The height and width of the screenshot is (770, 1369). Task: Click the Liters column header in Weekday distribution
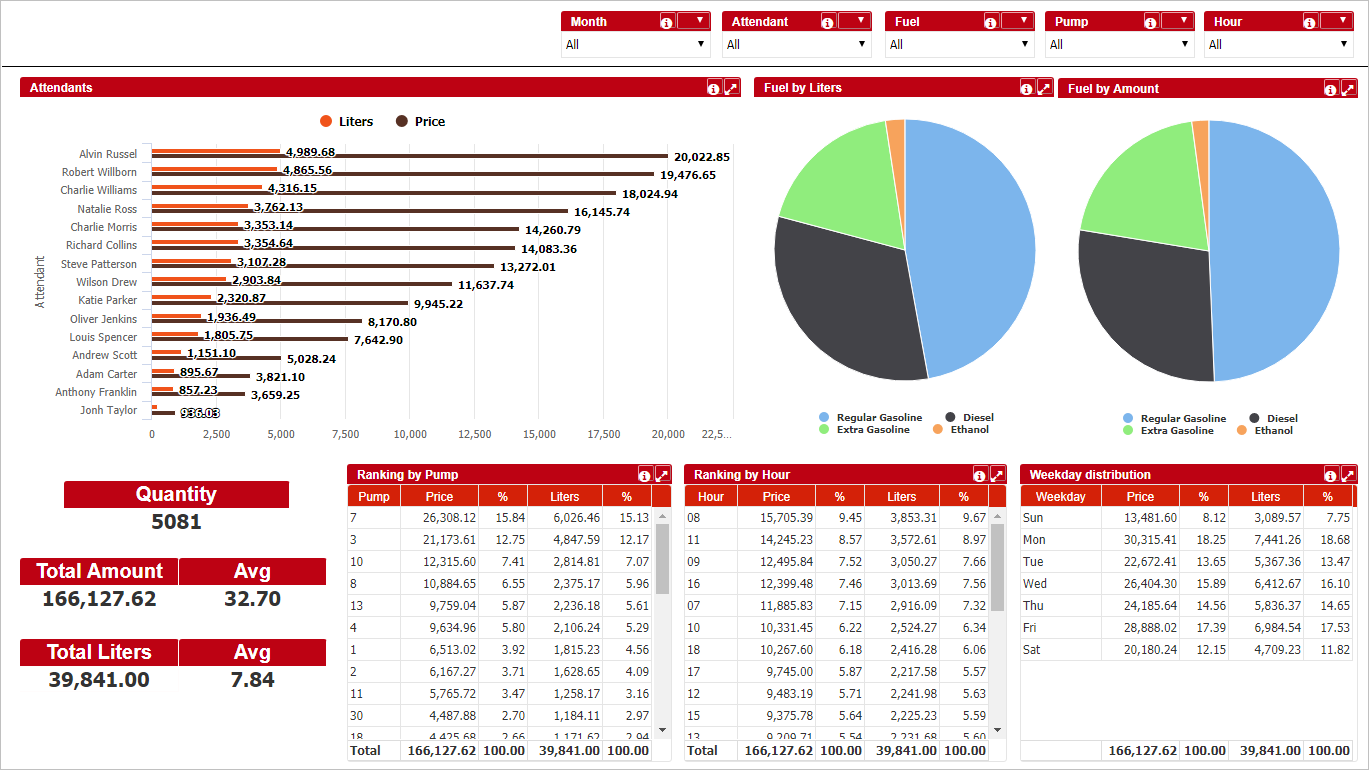click(x=1265, y=497)
